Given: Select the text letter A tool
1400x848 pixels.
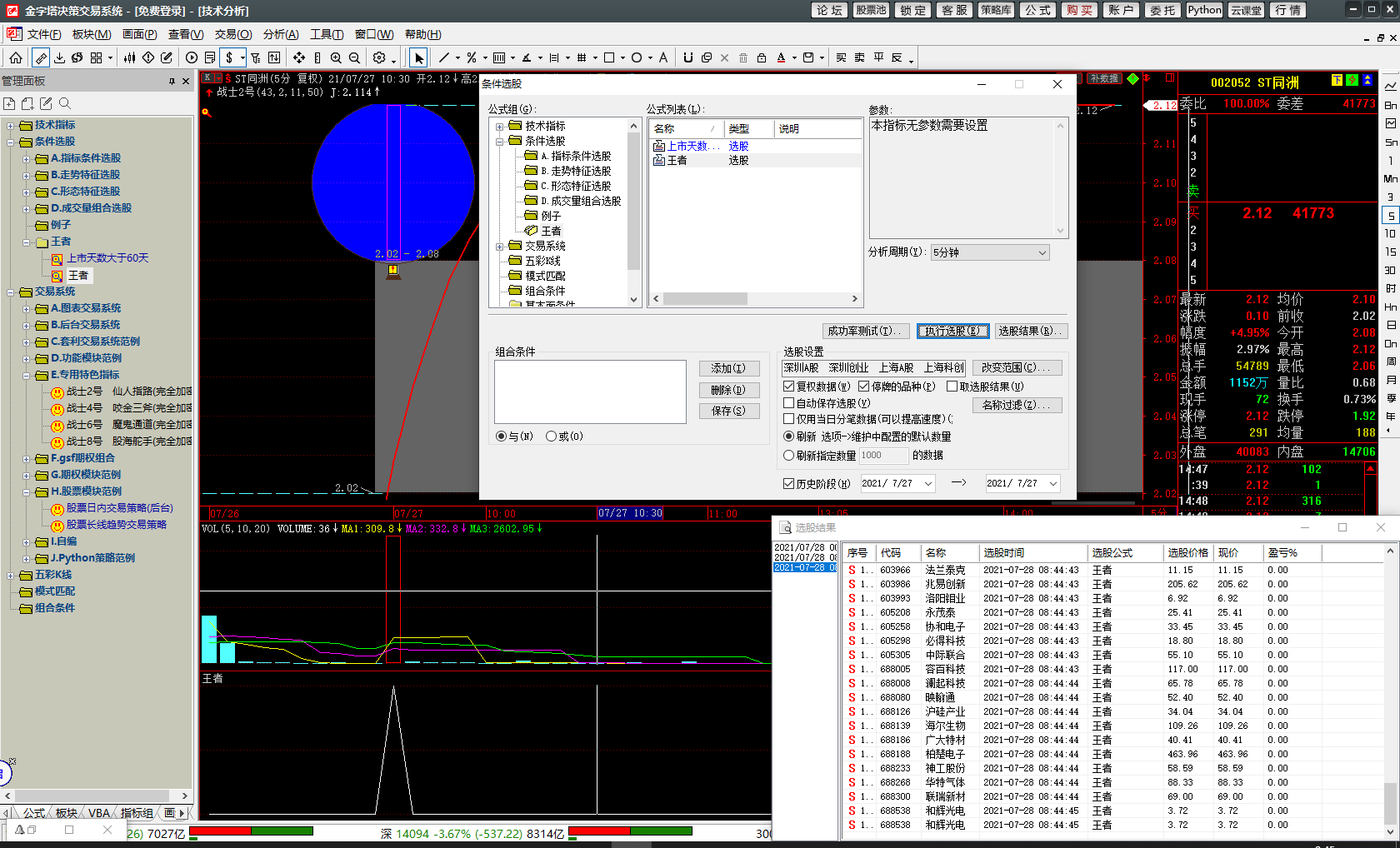Looking at the screenshot, I should [x=663, y=57].
